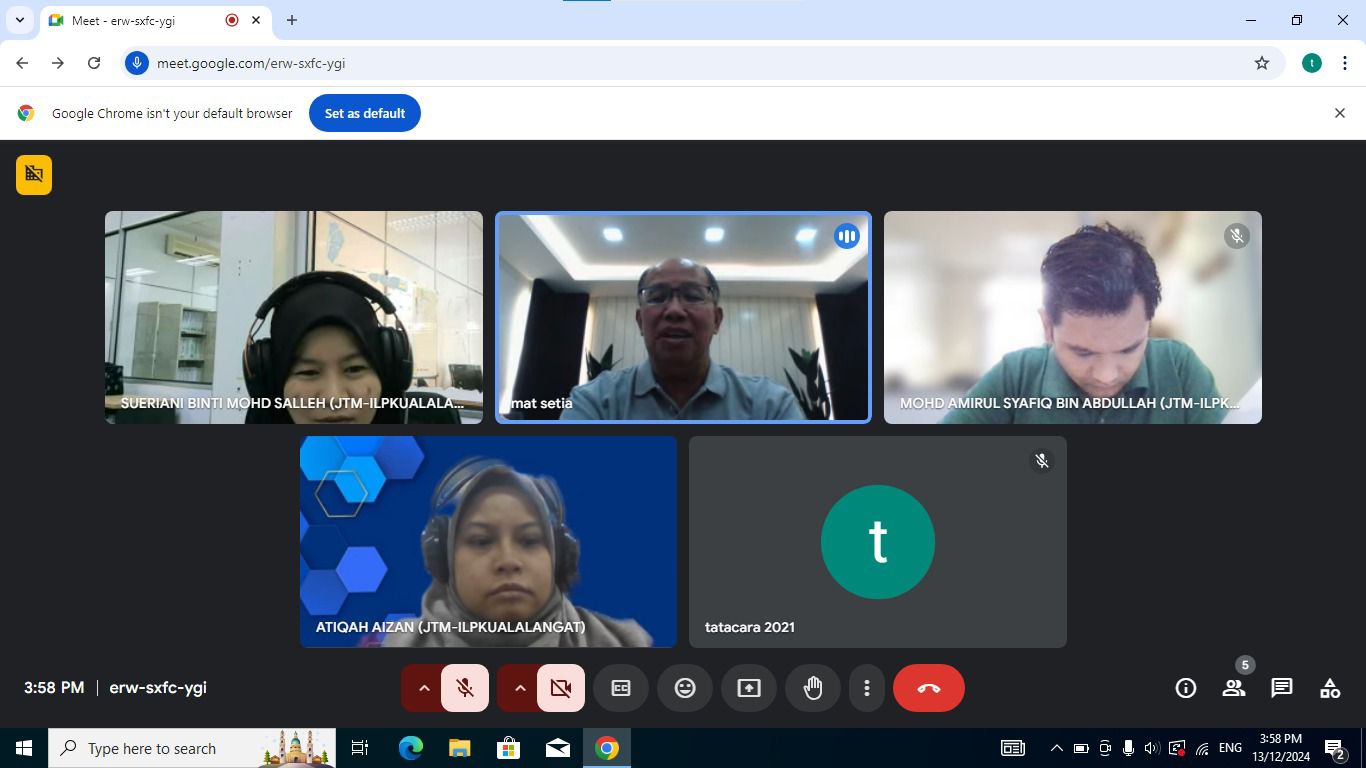Screen dimensions: 1366x768
Task: Open the more options three-dot menu
Action: (866, 688)
